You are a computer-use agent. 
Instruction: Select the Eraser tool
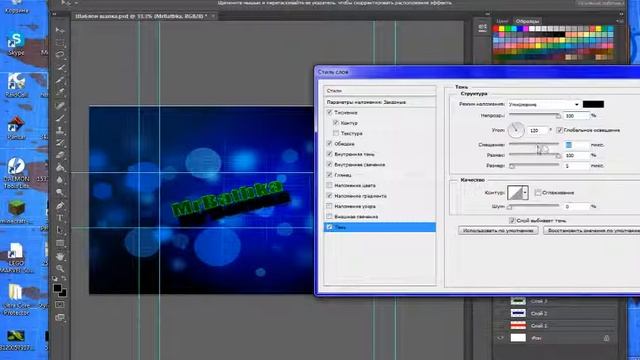pos(60,155)
